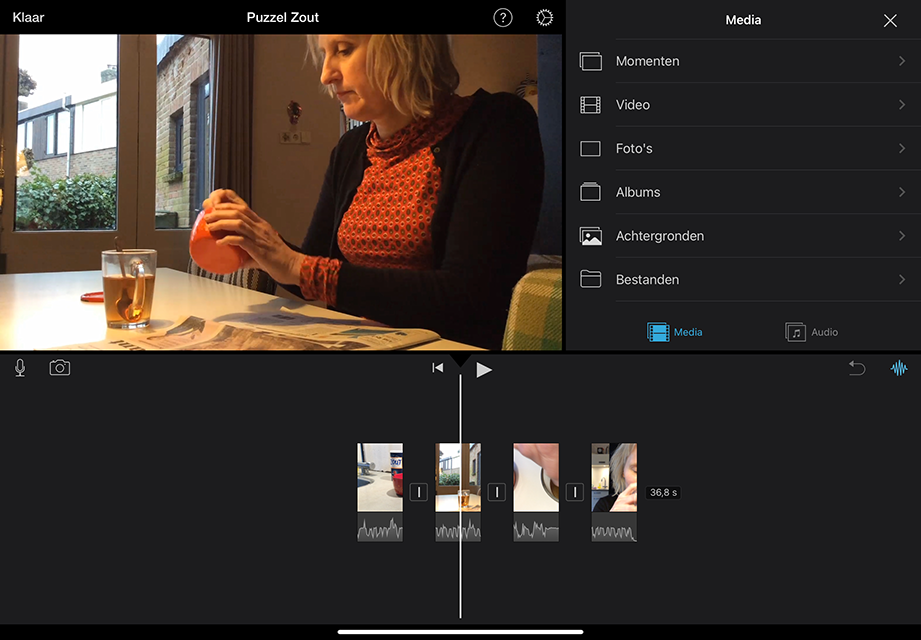
Task: Open the camera capture icon
Action: [x=60, y=368]
